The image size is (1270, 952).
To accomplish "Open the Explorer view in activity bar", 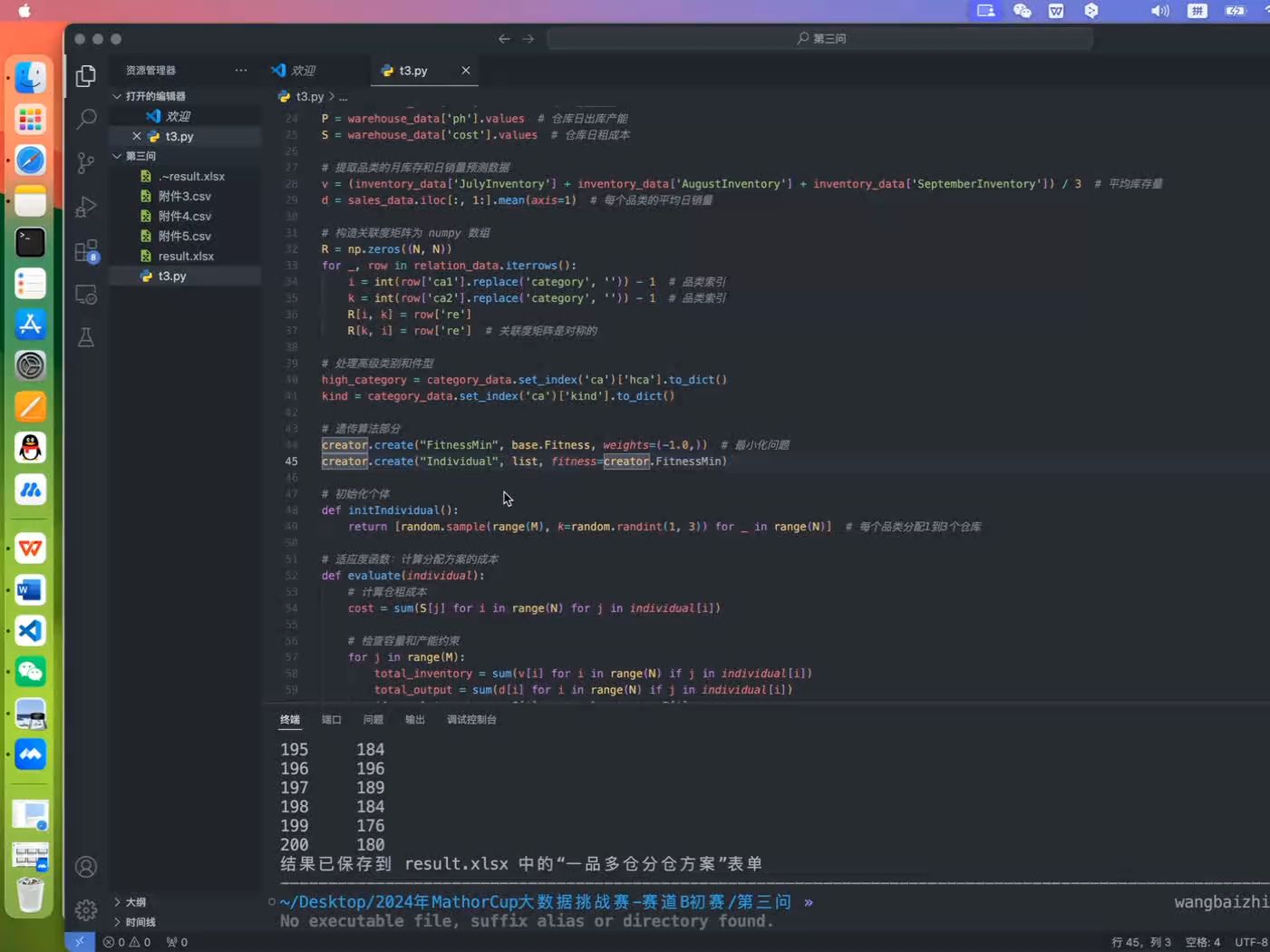I will (86, 76).
